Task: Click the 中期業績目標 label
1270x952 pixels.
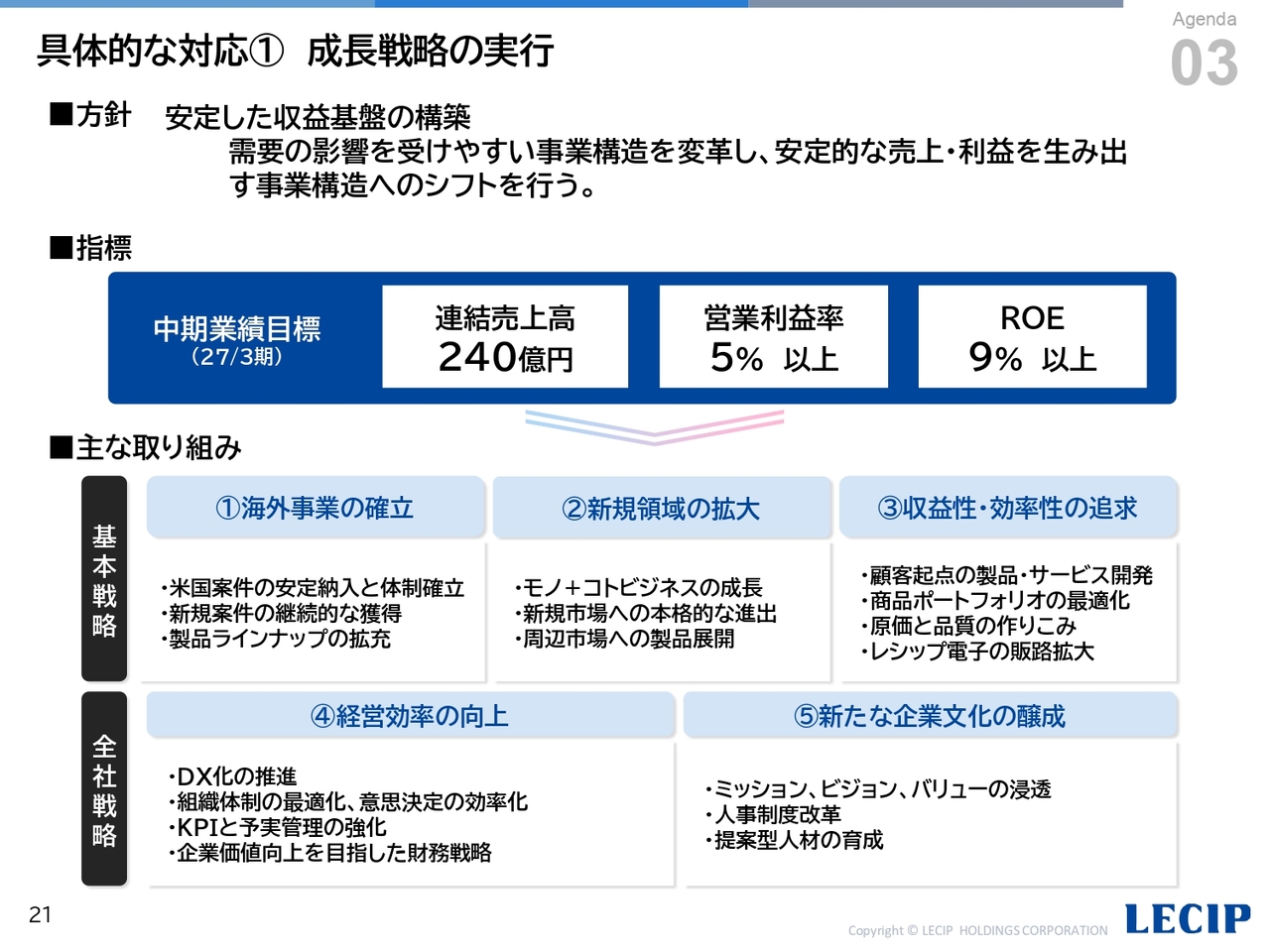Action: tap(237, 328)
